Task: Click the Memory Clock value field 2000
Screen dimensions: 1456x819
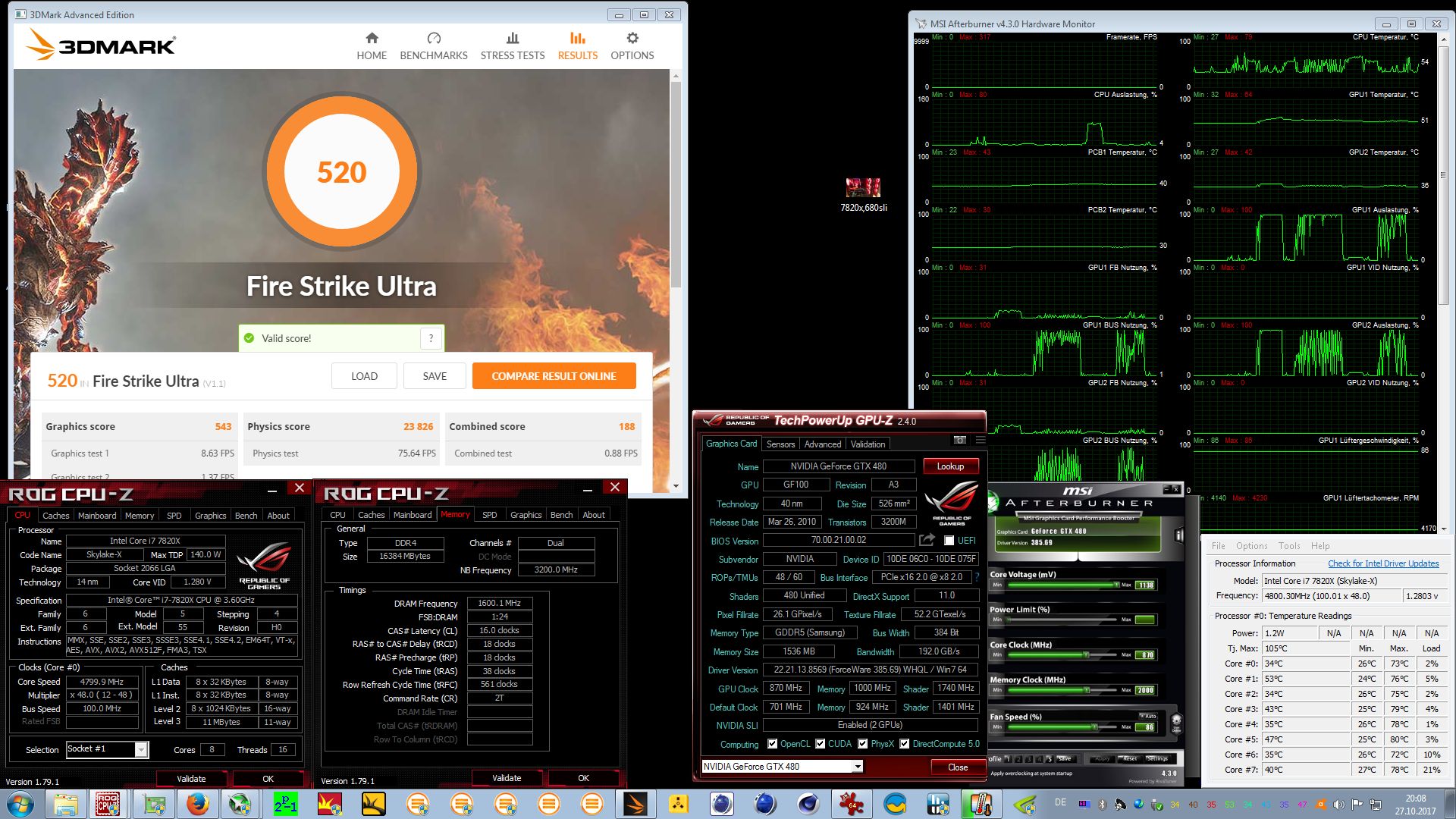Action: coord(1145,690)
